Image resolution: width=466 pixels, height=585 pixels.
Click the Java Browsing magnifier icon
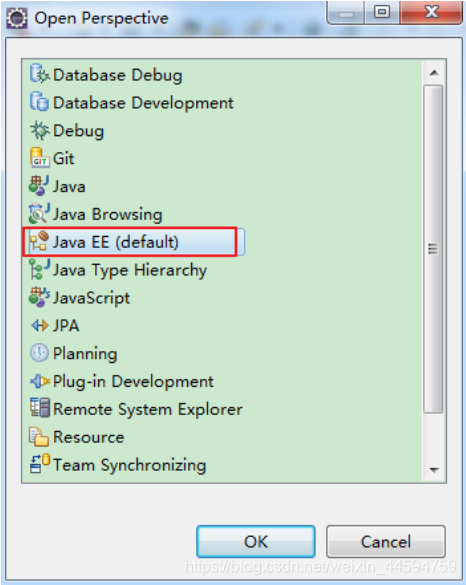click(39, 213)
